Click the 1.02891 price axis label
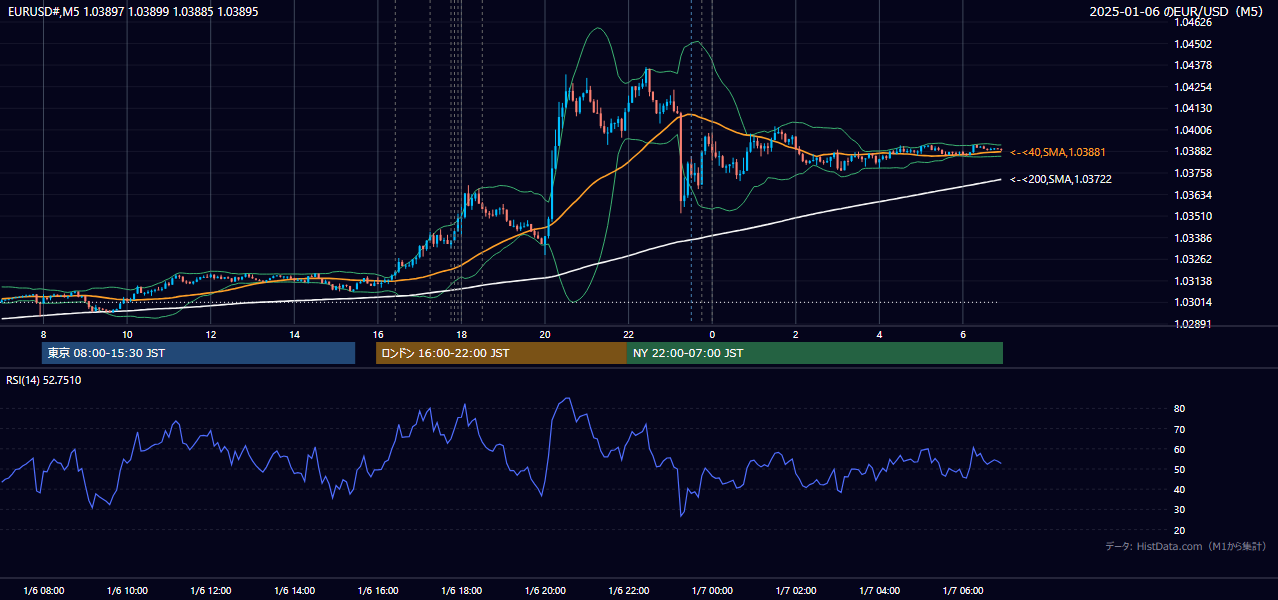The width and height of the screenshot is (1278, 600). coord(1193,324)
